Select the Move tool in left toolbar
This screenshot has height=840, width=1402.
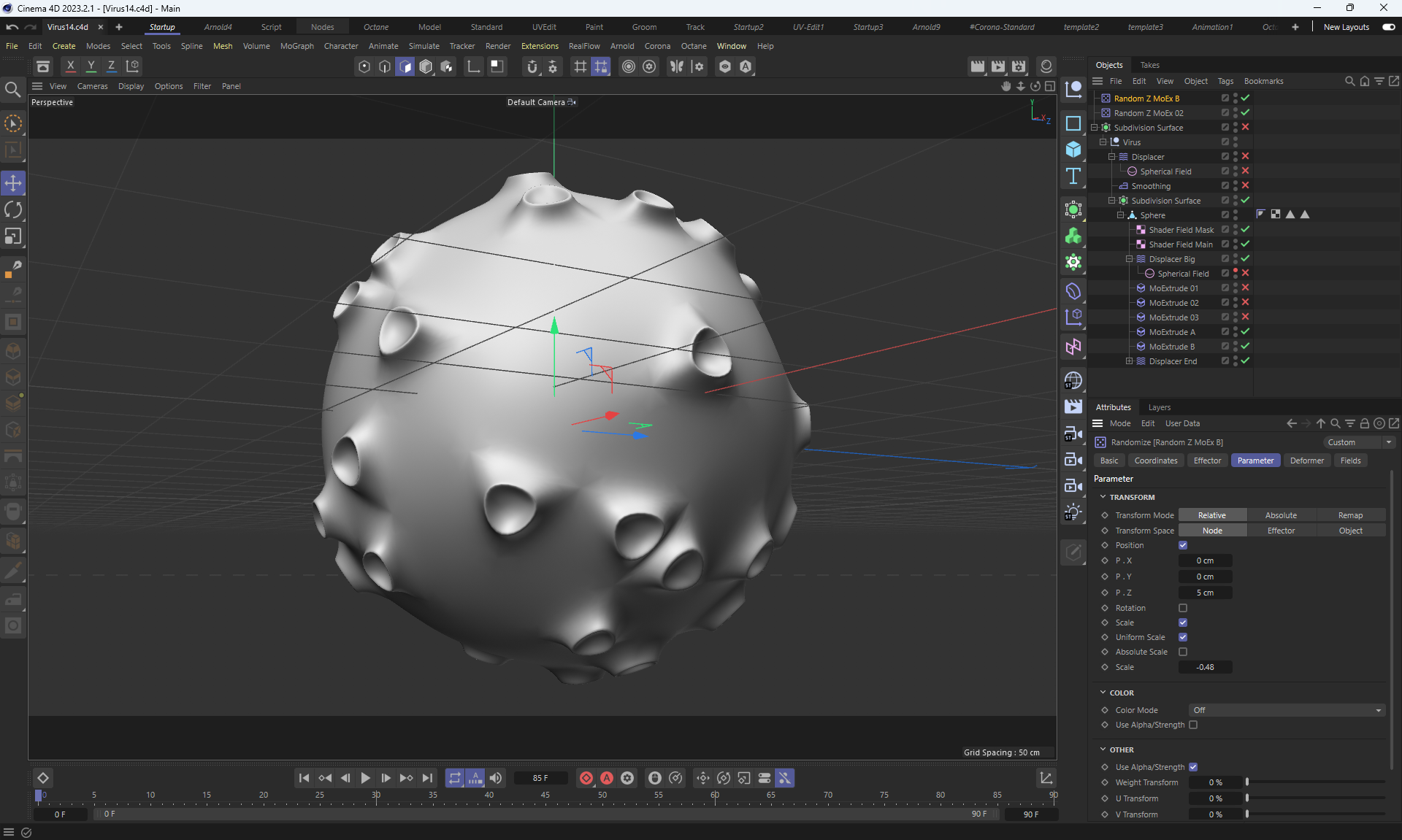(x=13, y=183)
